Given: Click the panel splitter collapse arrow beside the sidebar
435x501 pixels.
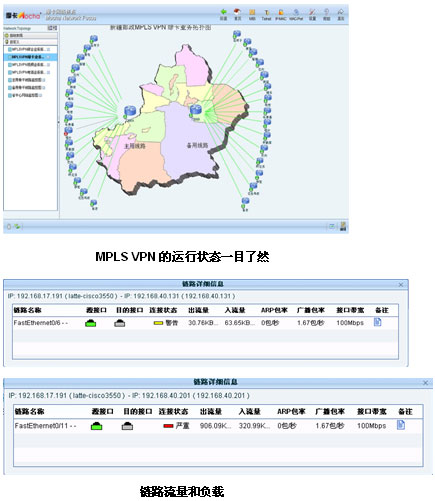Looking at the screenshot, I should 59,122.
